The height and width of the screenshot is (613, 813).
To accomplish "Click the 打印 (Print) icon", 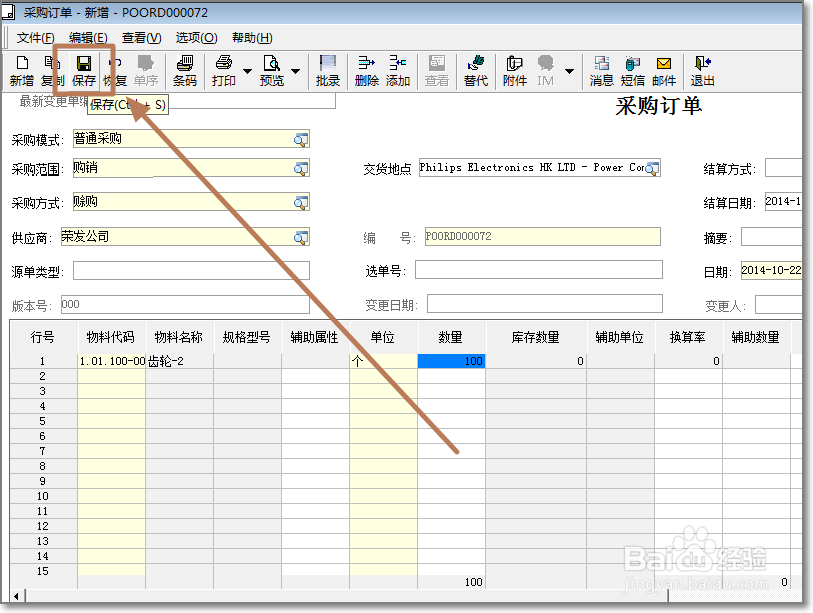I will [x=223, y=71].
